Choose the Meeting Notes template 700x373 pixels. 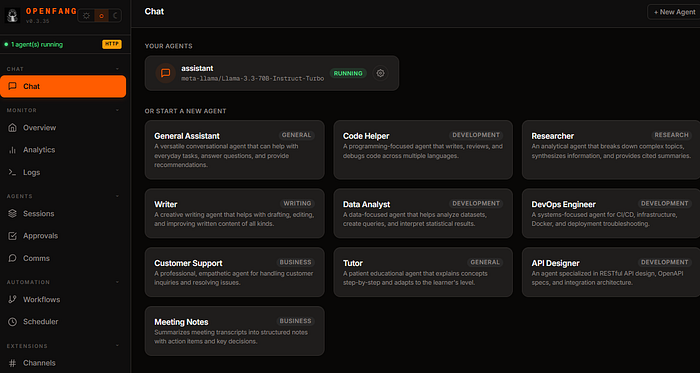coord(234,331)
